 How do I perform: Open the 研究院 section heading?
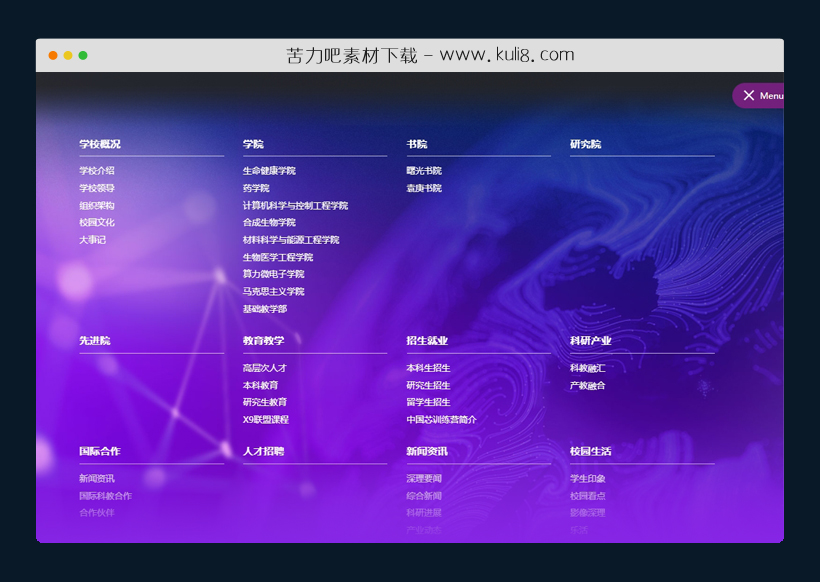[586, 144]
